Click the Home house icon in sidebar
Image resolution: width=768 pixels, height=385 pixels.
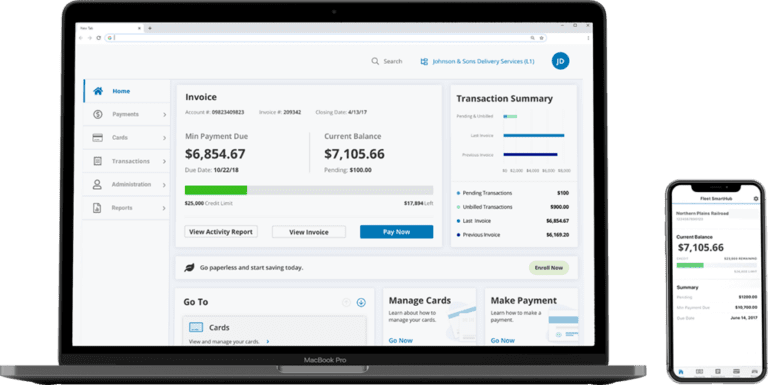[x=98, y=91]
